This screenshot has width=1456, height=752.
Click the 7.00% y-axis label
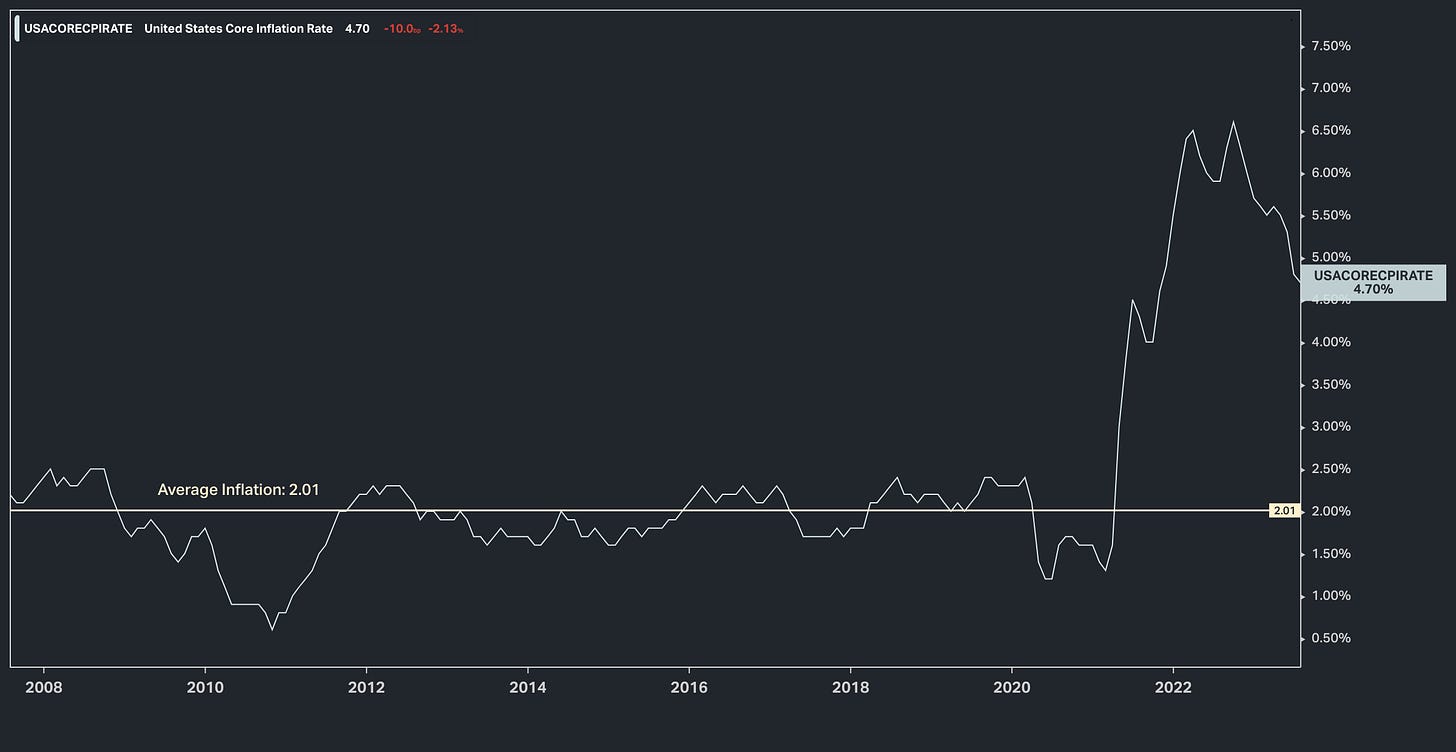click(x=1329, y=88)
